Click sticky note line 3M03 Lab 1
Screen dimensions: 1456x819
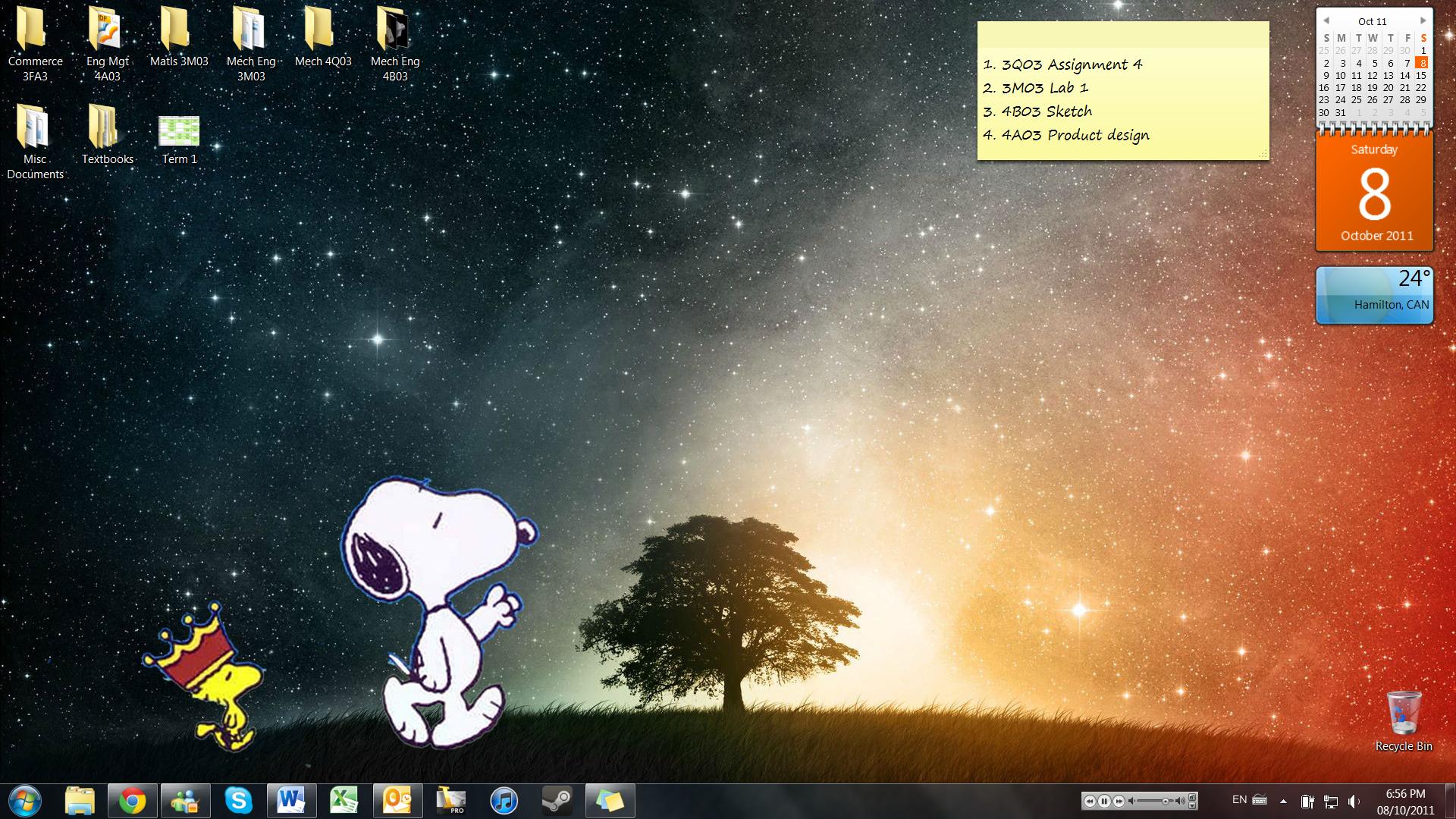tap(1035, 88)
